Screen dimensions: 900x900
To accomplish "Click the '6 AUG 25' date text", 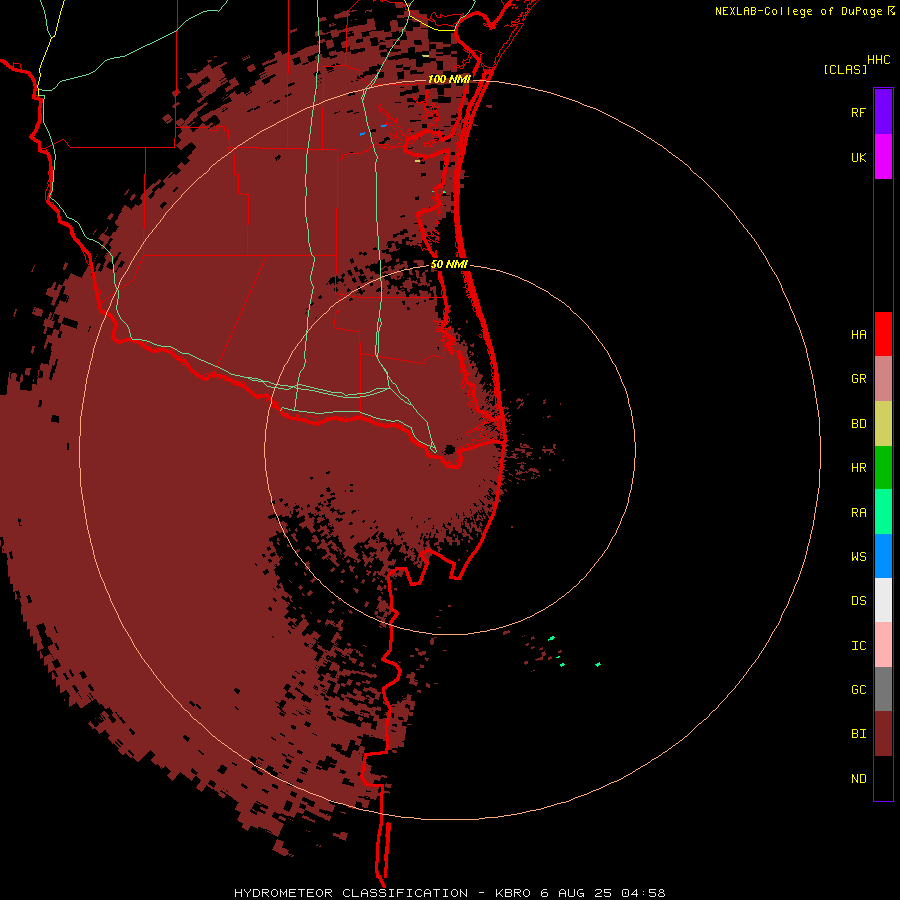I will (576, 893).
